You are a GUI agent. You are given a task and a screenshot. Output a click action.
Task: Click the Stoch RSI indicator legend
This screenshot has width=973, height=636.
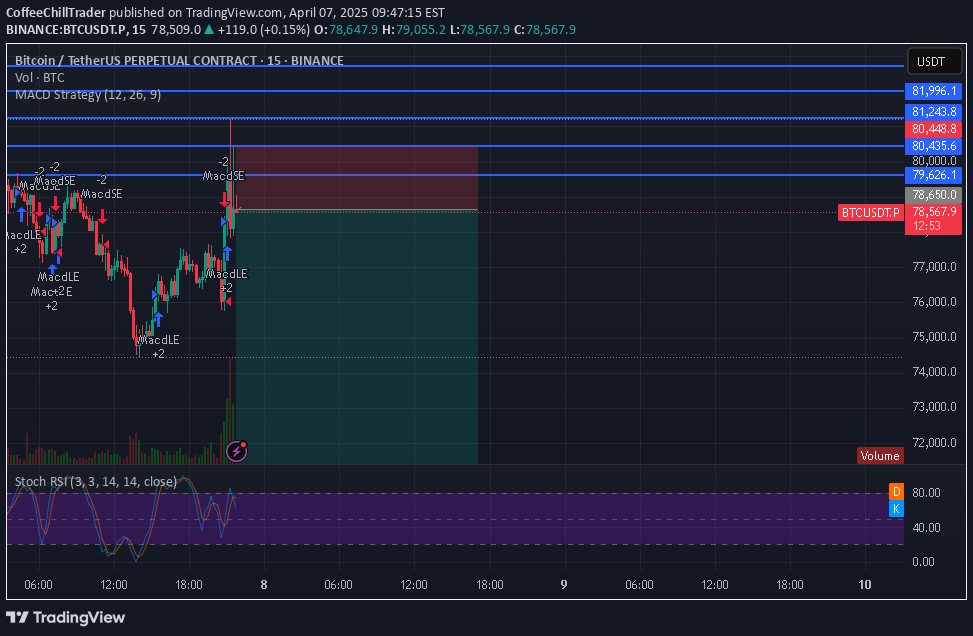point(96,481)
